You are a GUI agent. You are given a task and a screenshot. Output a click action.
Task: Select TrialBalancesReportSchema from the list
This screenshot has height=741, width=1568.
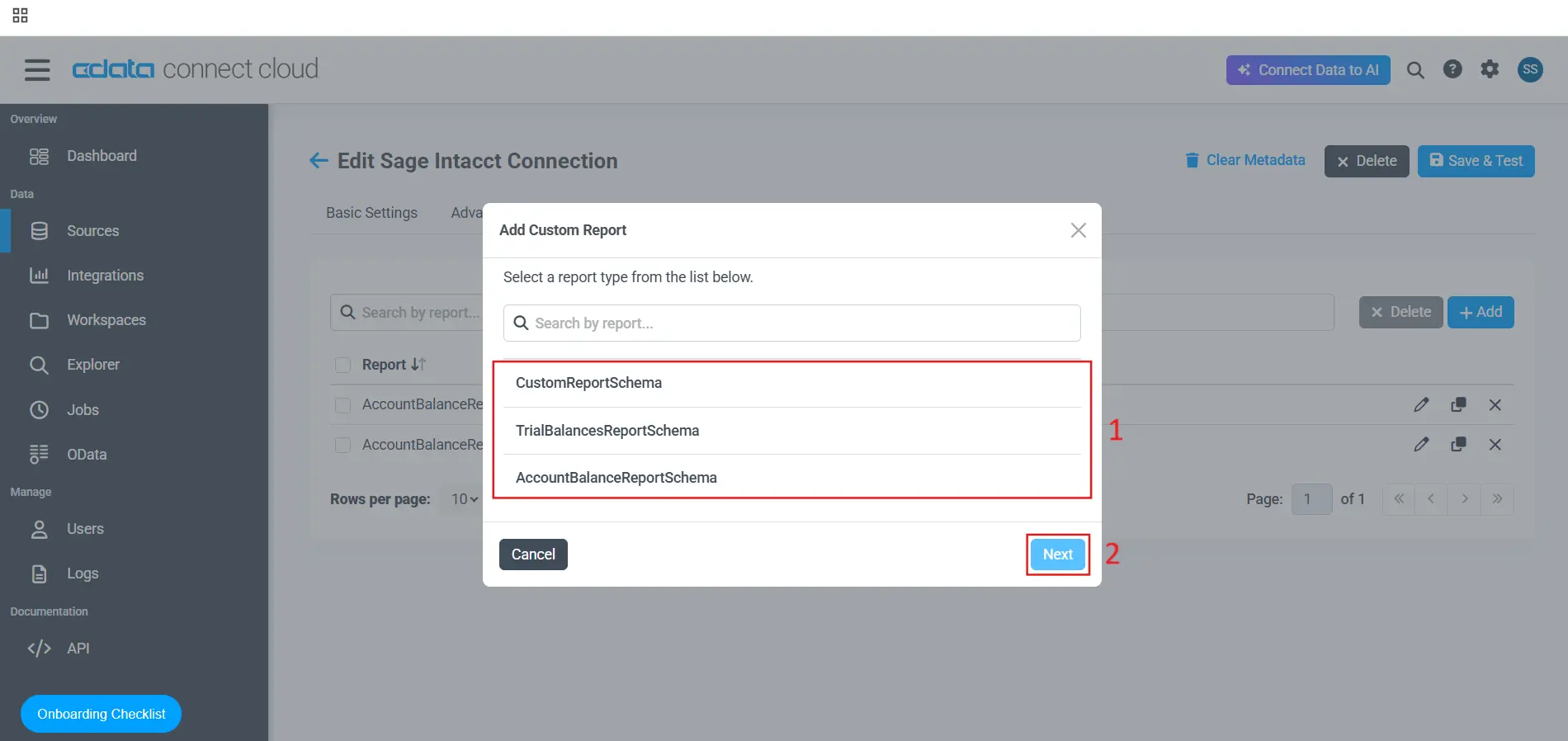pos(607,431)
